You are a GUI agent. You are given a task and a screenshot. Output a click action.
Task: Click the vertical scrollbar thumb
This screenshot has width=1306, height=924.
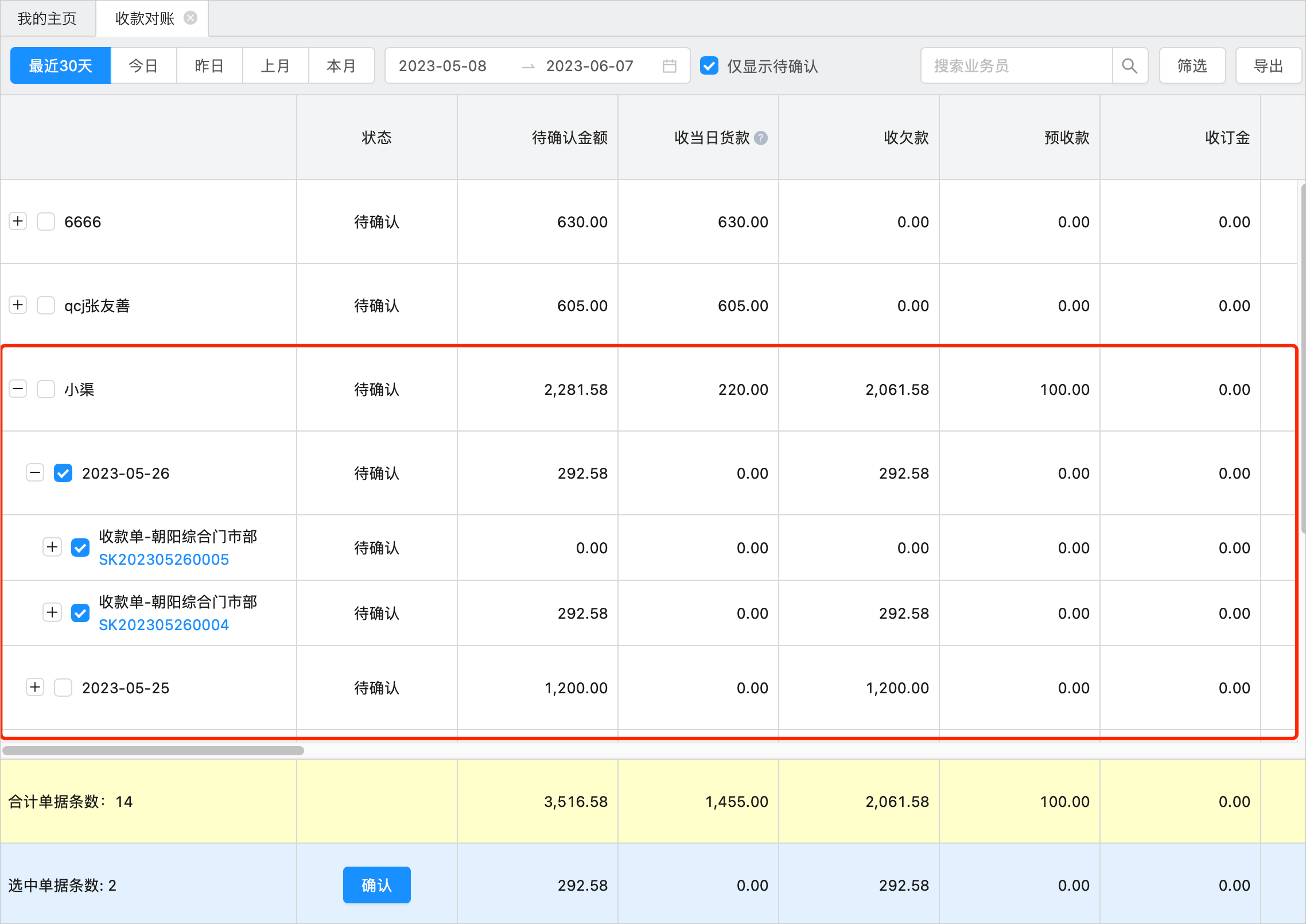coord(1303,359)
